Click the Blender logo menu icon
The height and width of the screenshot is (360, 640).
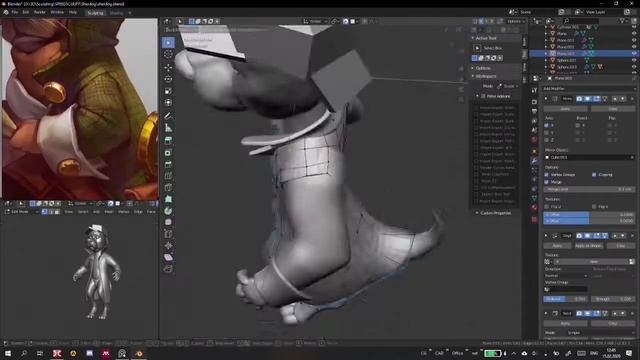(6, 12)
